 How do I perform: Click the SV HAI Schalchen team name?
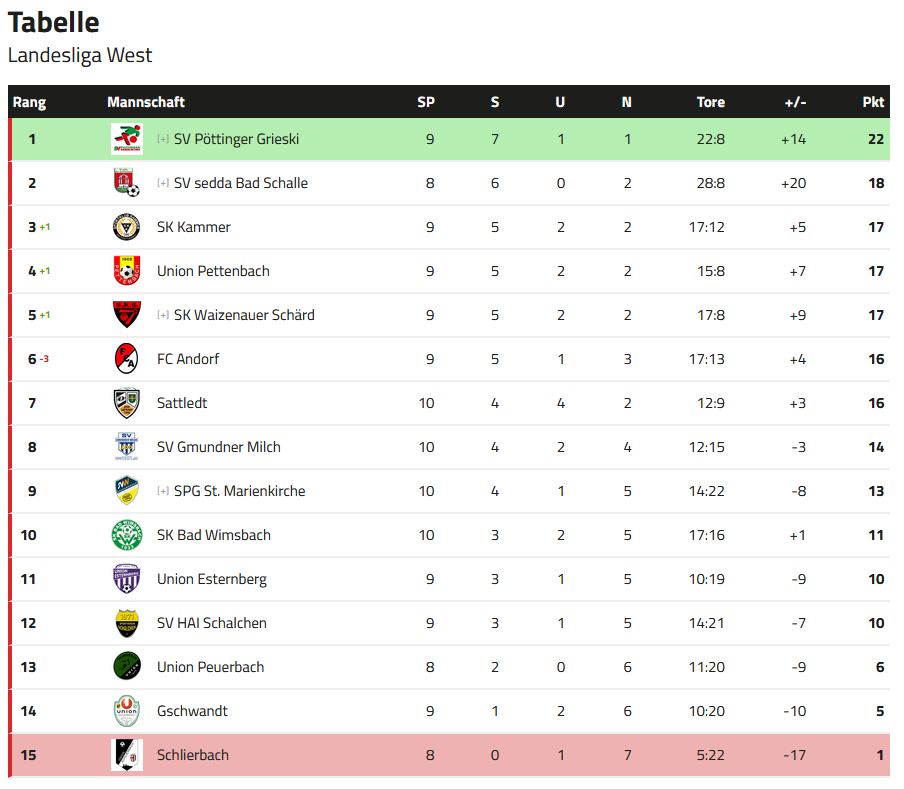click(212, 623)
